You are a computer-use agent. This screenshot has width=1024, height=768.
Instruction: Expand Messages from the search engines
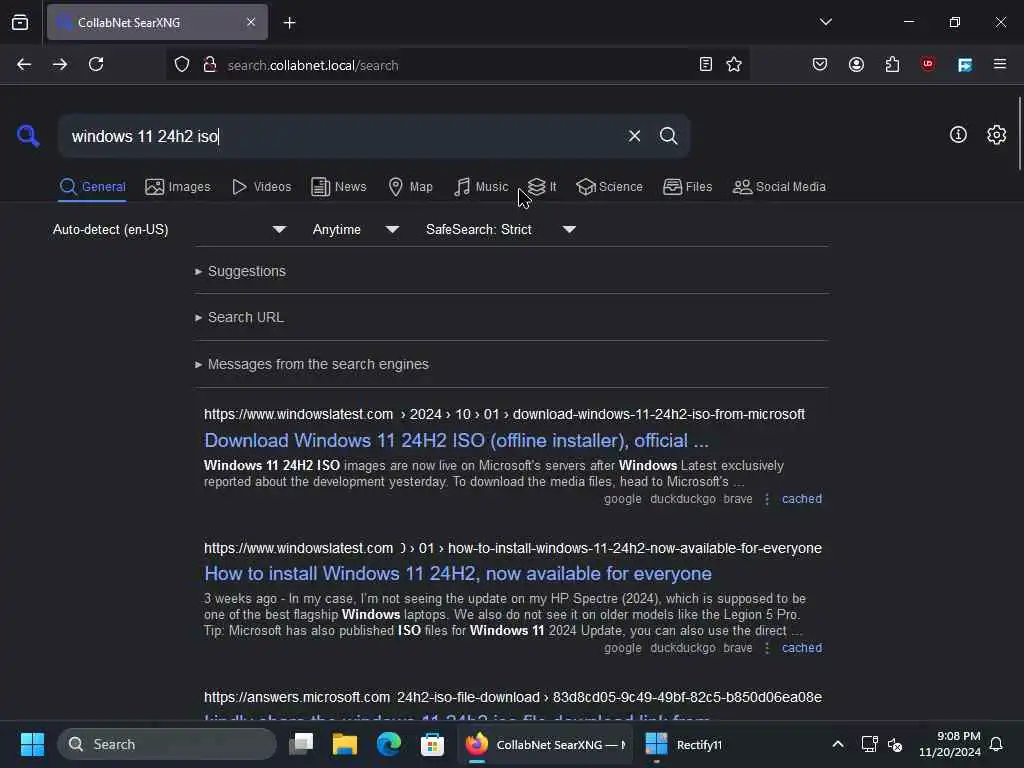pyautogui.click(x=312, y=364)
